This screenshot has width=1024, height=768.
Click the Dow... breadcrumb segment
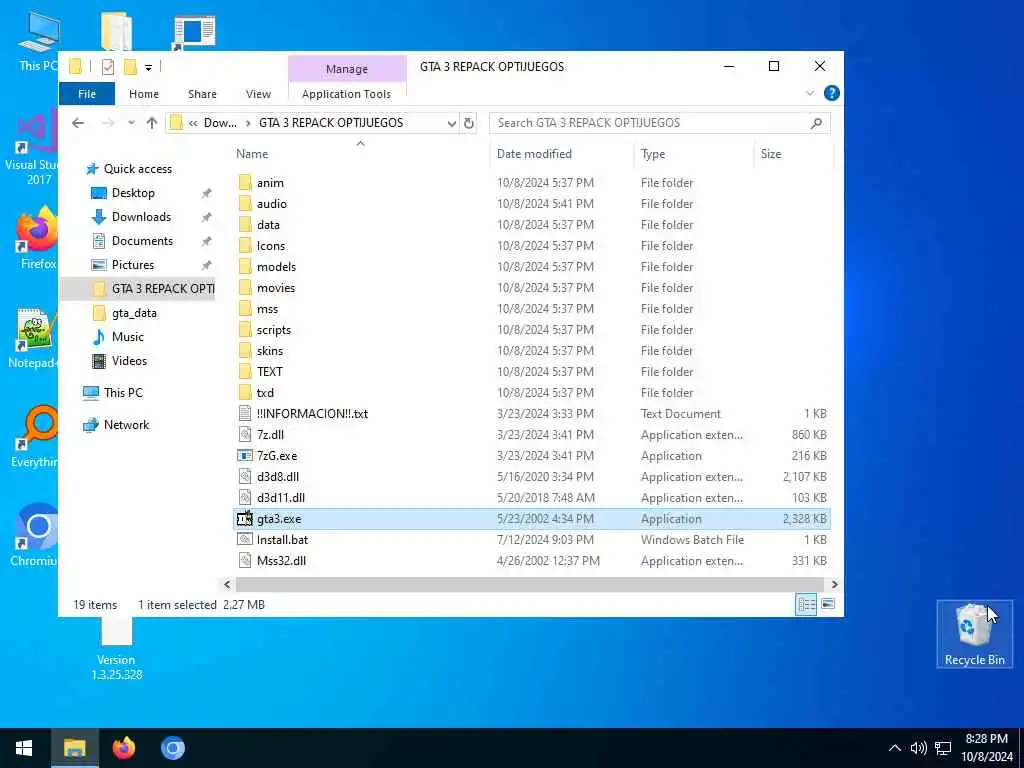(x=220, y=123)
